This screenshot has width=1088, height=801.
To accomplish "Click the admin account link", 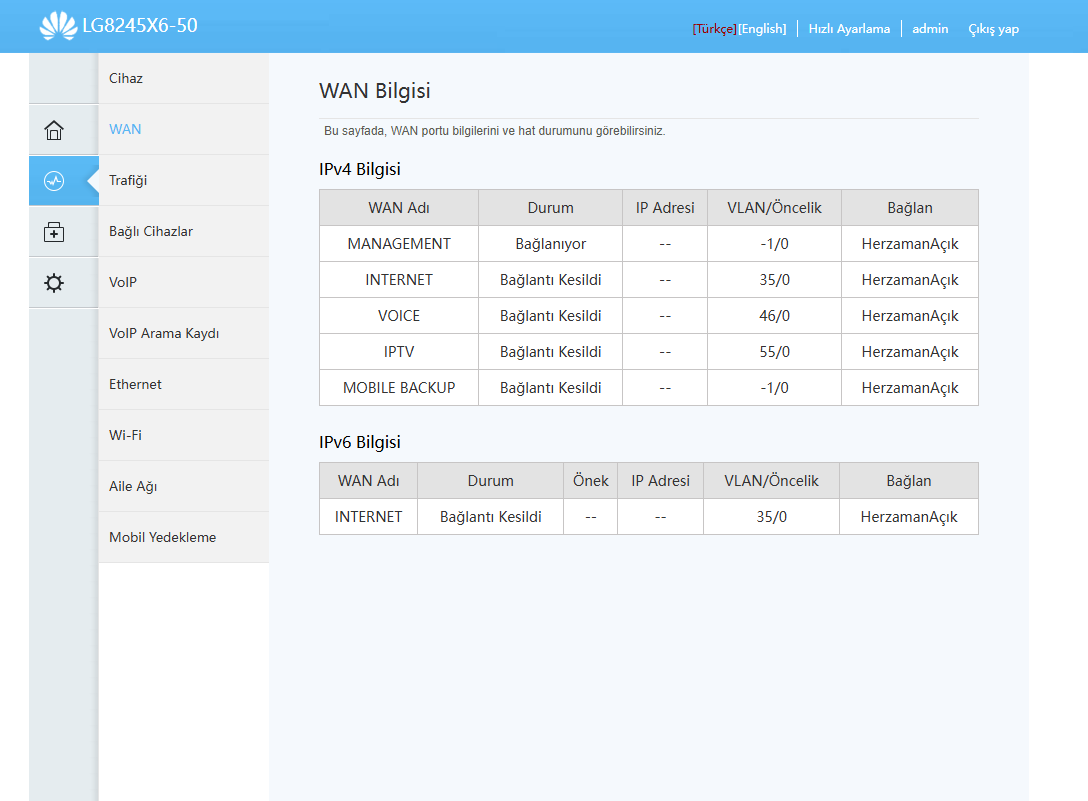I will coord(930,29).
